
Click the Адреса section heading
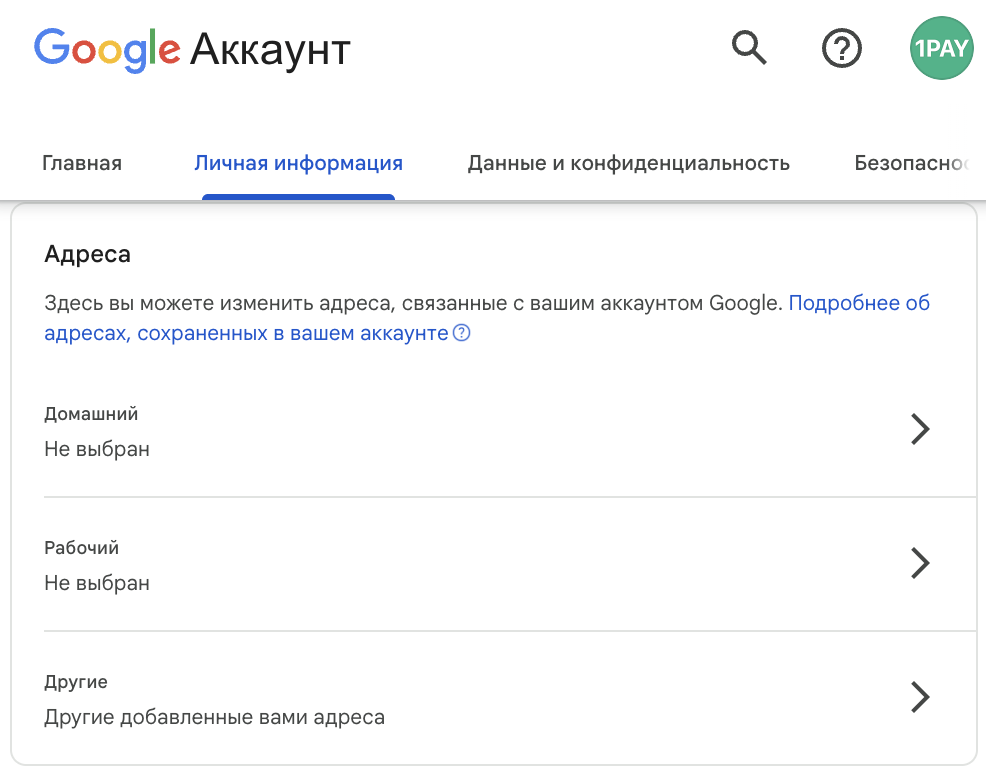point(87,254)
